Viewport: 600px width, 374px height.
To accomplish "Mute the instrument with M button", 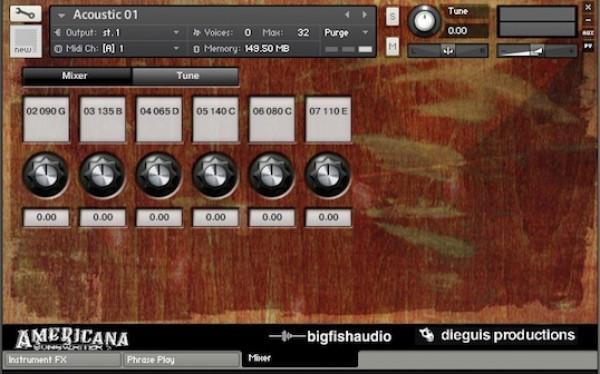I will (392, 47).
